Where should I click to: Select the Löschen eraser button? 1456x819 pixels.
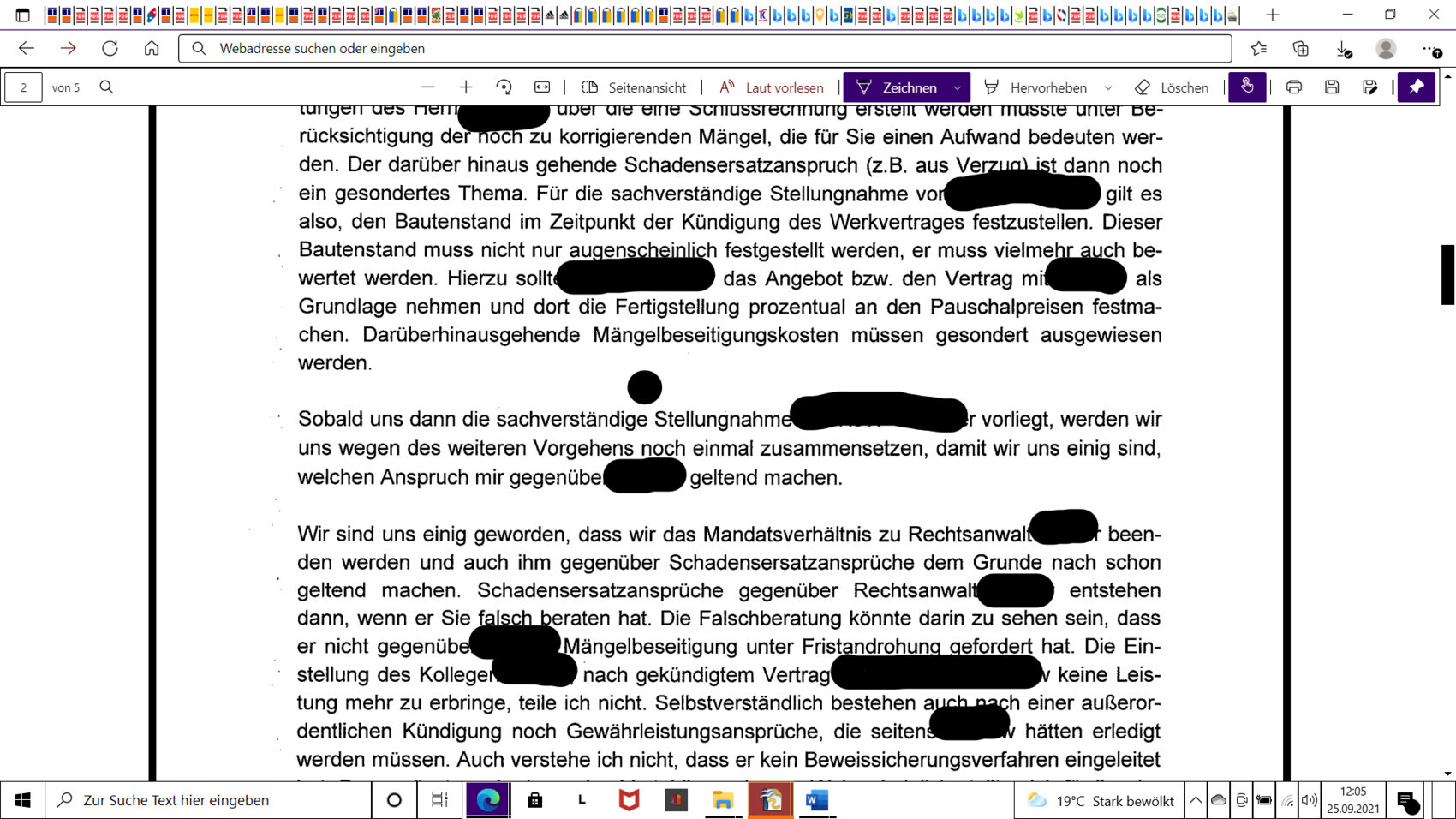click(x=1172, y=87)
